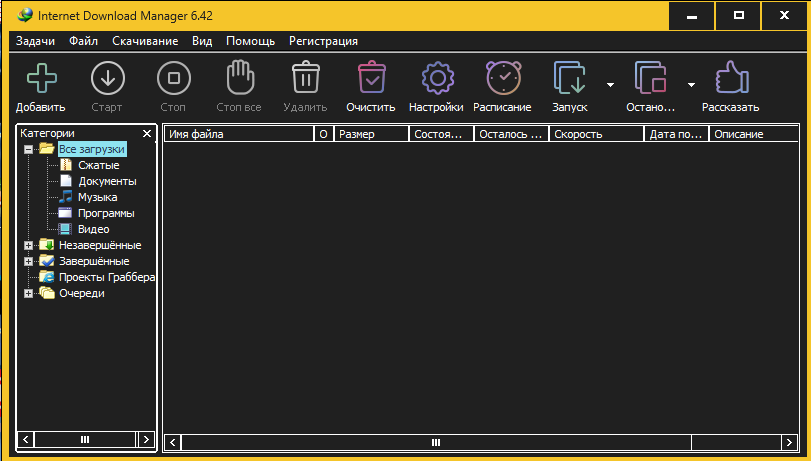Click the Удалить trash can icon

(306, 77)
